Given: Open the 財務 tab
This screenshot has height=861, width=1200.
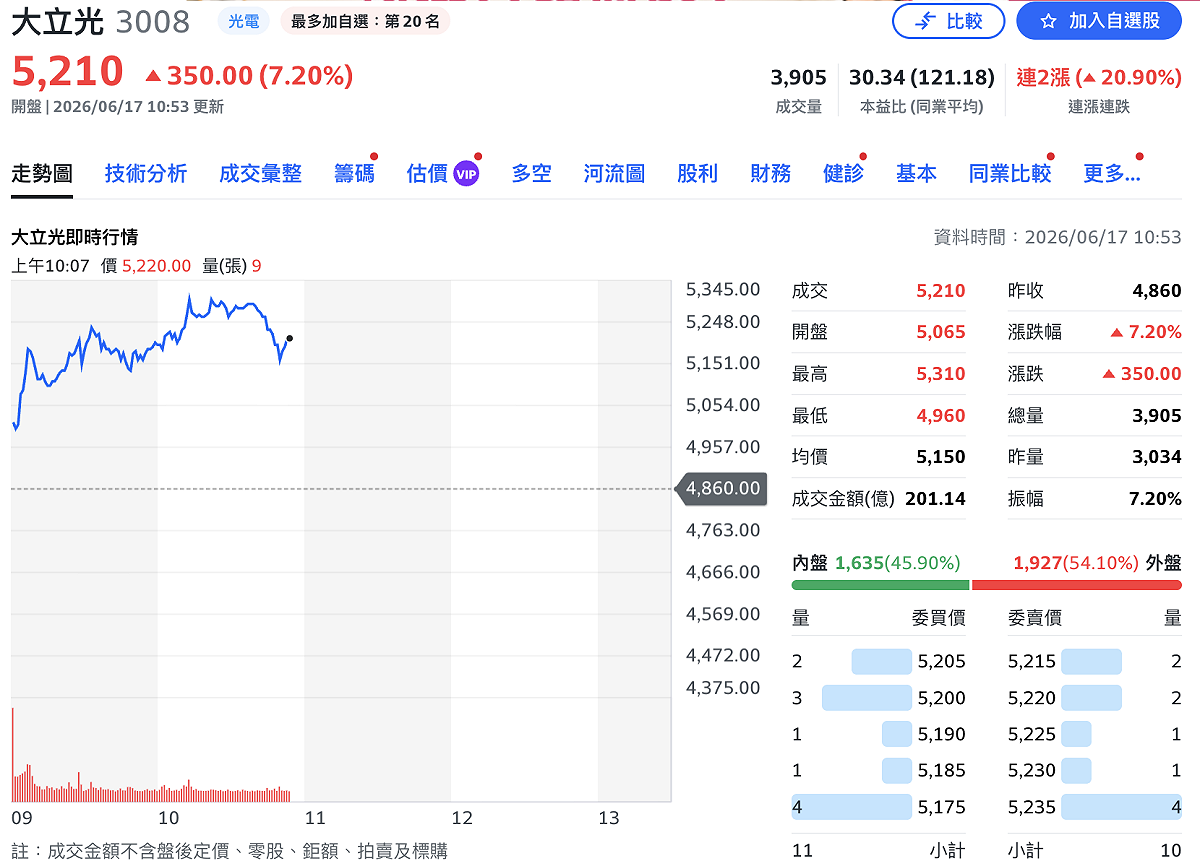Looking at the screenshot, I should point(771,174).
